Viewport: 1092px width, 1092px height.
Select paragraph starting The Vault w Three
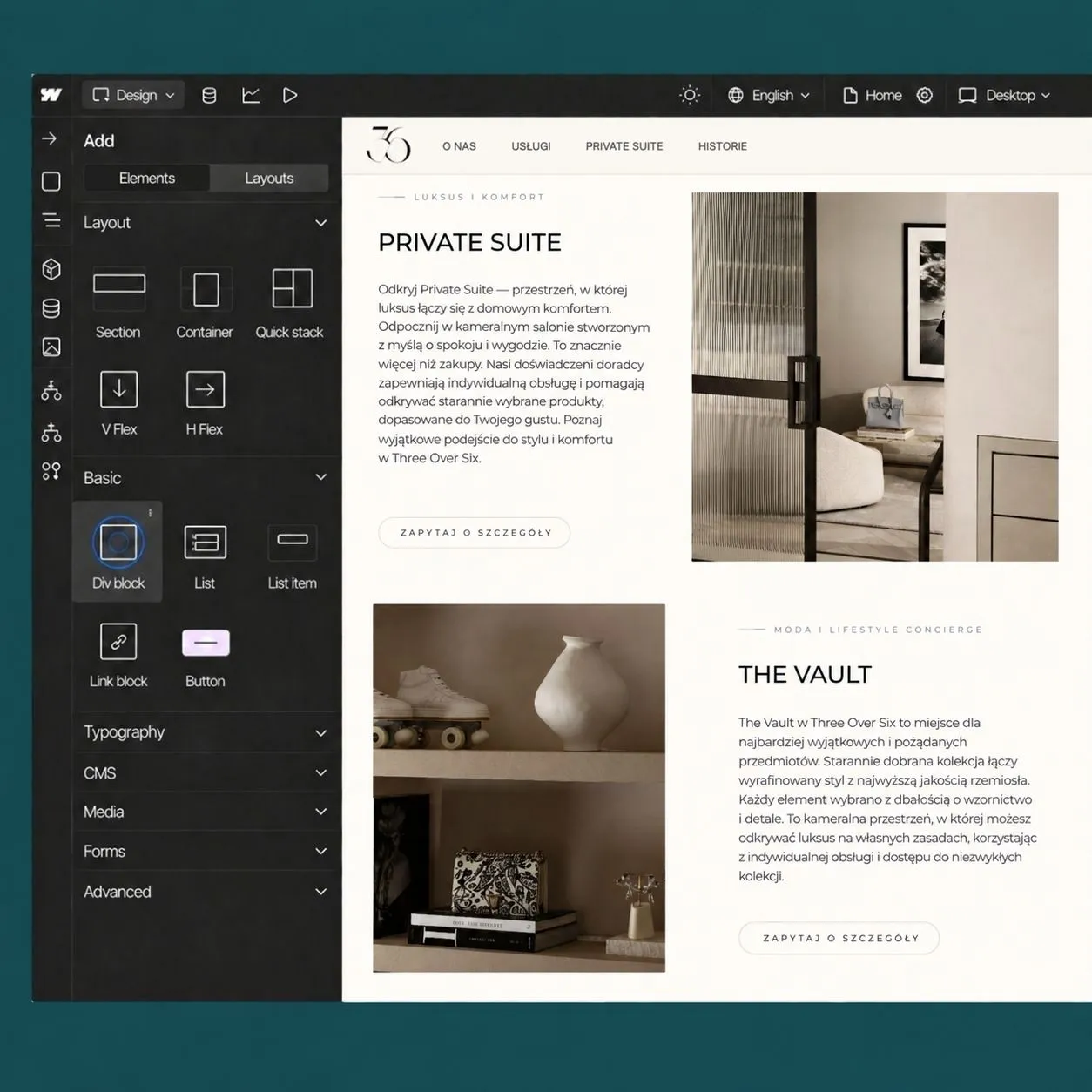[x=887, y=799]
